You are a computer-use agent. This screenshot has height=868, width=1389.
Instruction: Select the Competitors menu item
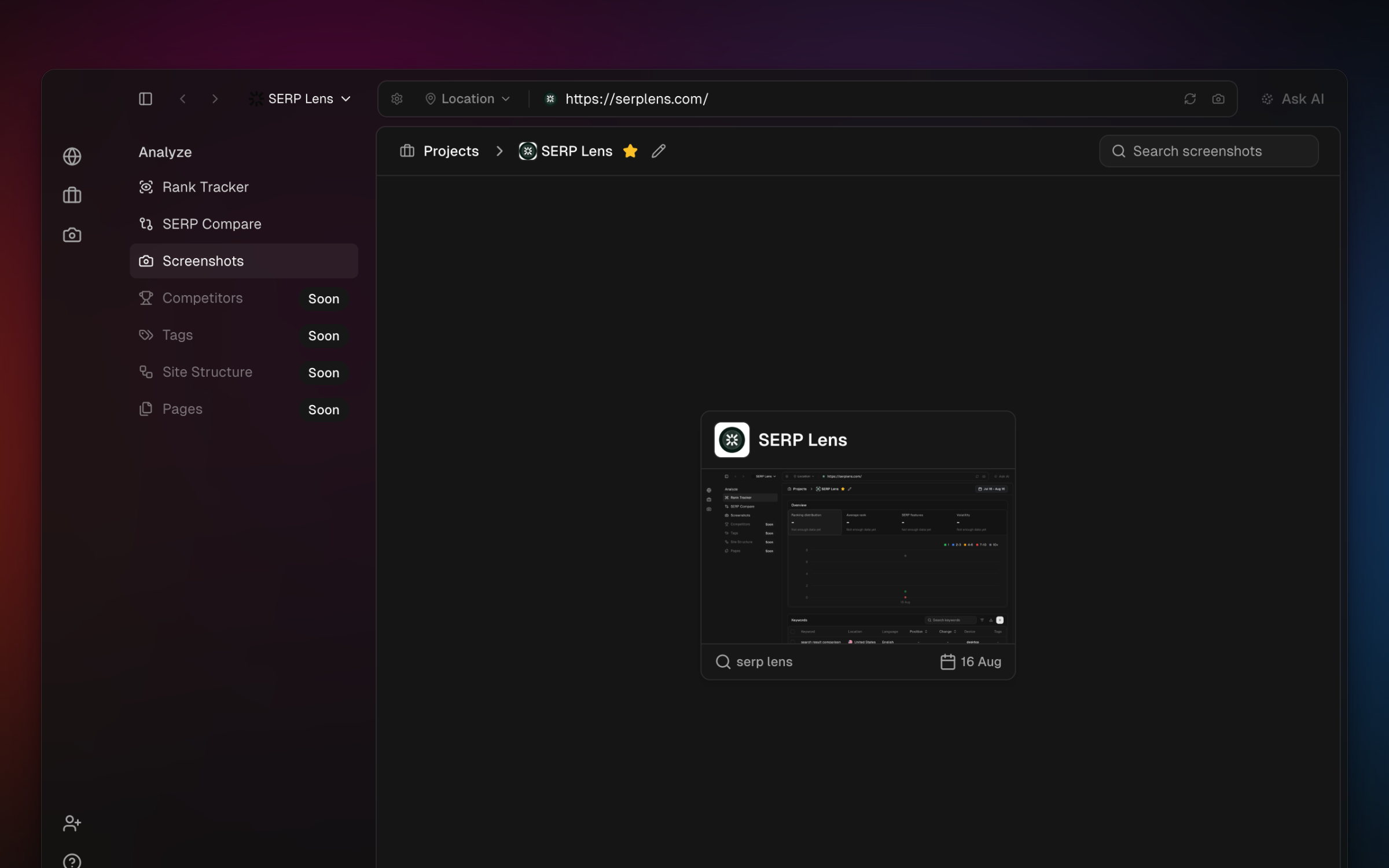244,298
